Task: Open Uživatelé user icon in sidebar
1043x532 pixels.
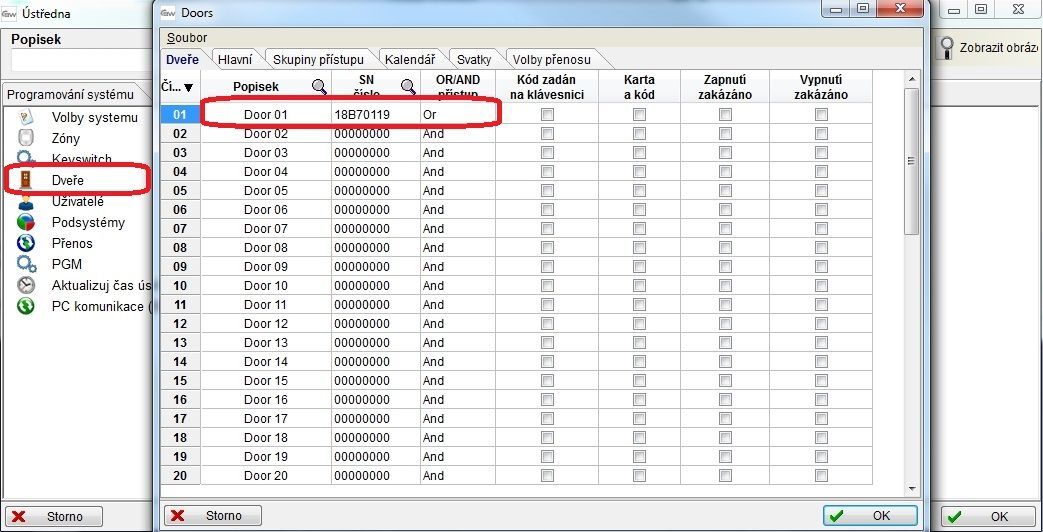Action: (x=26, y=201)
